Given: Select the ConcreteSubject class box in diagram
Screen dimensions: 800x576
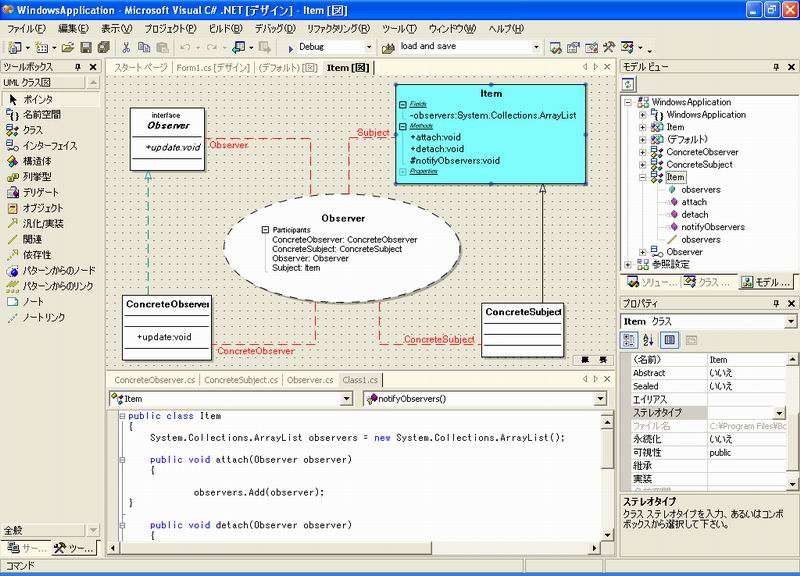Looking at the screenshot, I should click(x=523, y=330).
